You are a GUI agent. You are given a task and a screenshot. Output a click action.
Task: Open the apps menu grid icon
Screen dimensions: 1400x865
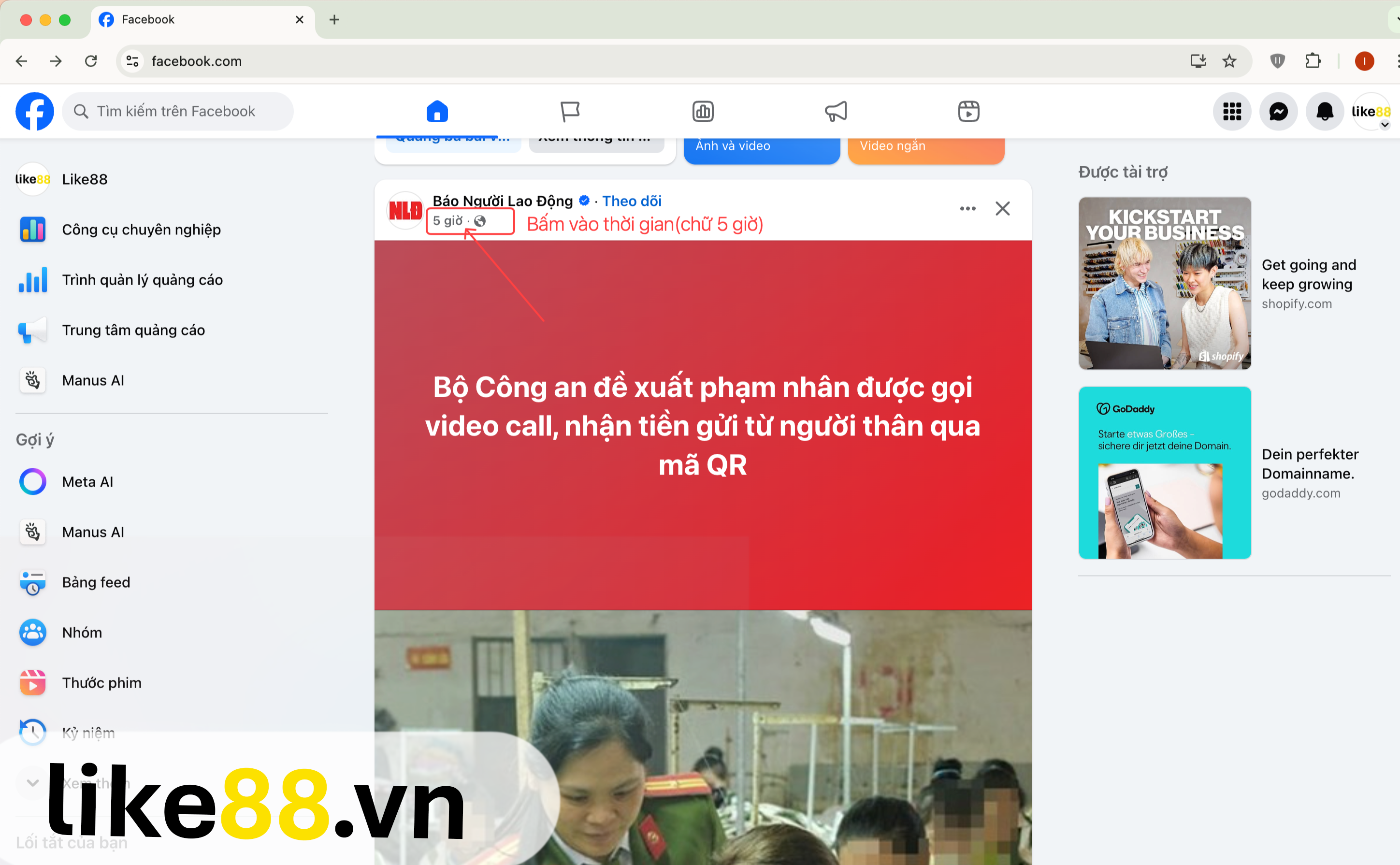pos(1232,112)
